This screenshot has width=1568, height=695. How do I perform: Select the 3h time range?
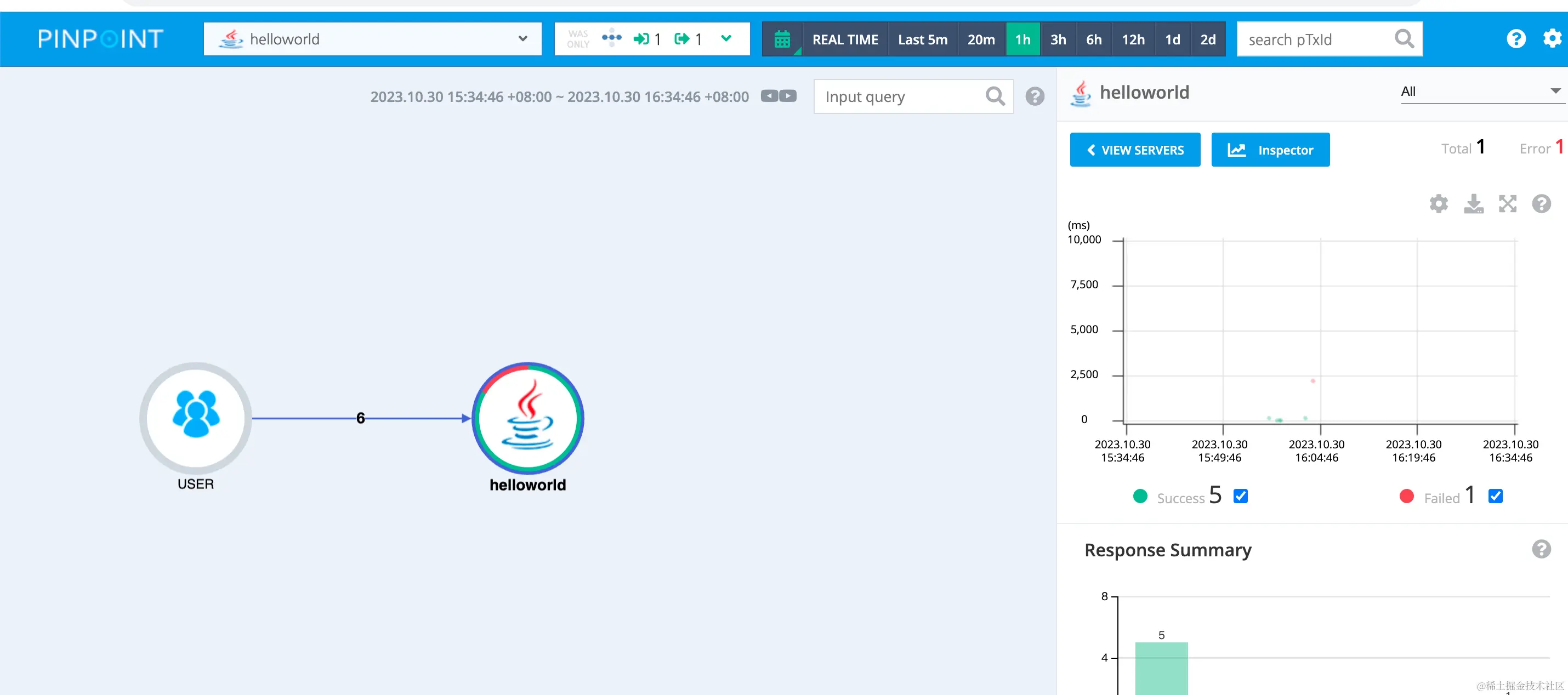[1058, 39]
